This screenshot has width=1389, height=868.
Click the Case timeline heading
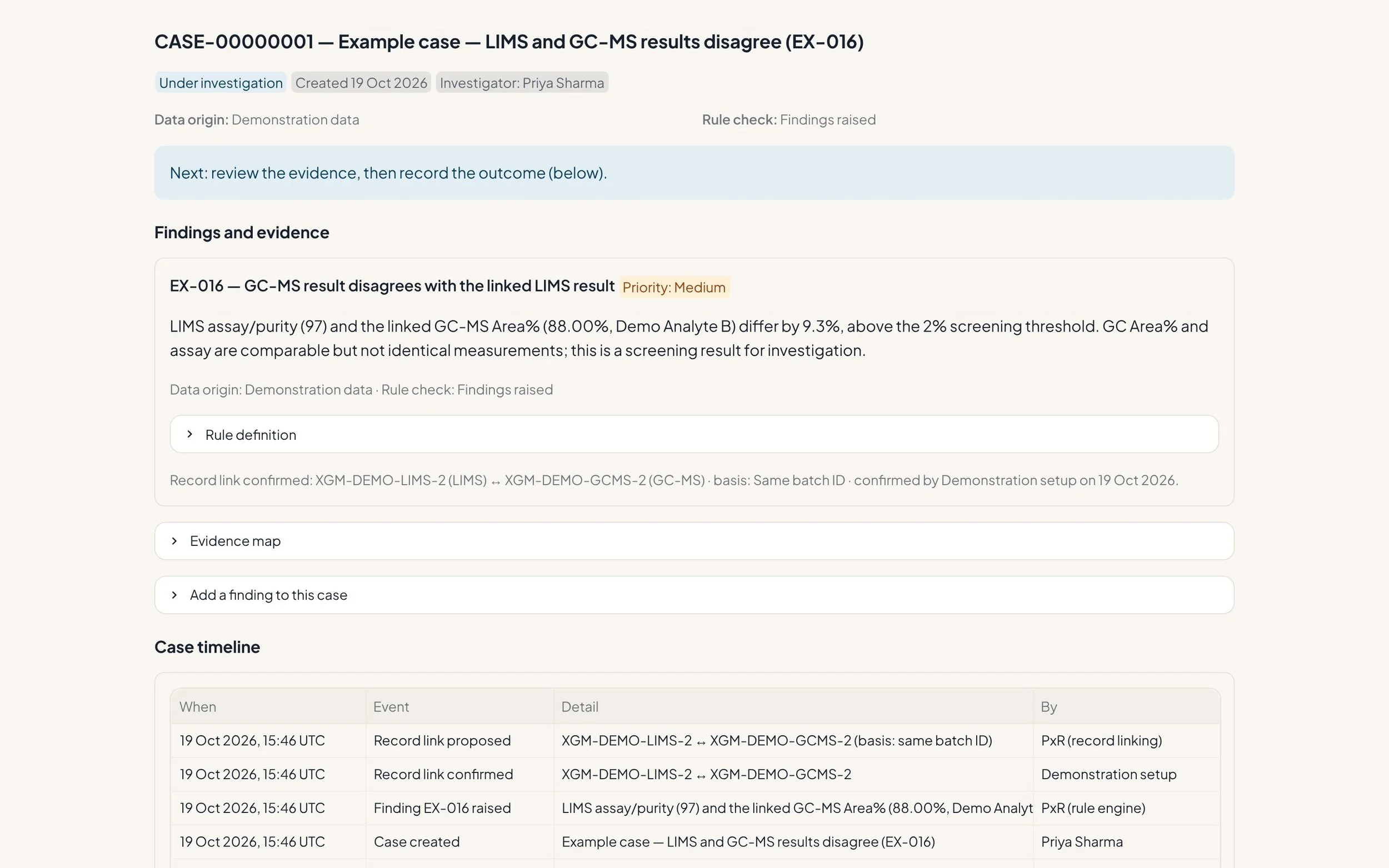point(207,647)
